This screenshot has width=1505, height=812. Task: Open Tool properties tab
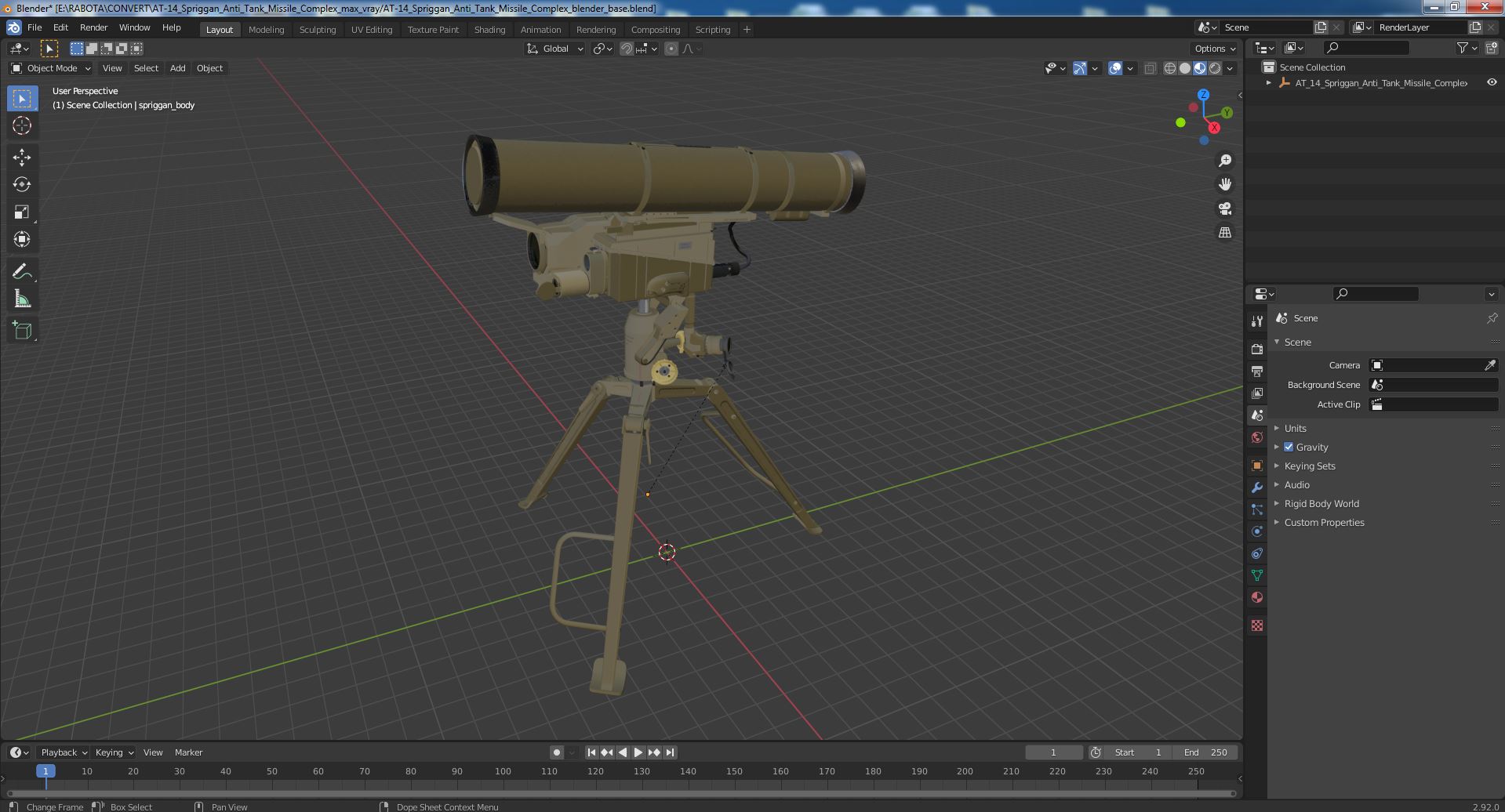point(1257,321)
